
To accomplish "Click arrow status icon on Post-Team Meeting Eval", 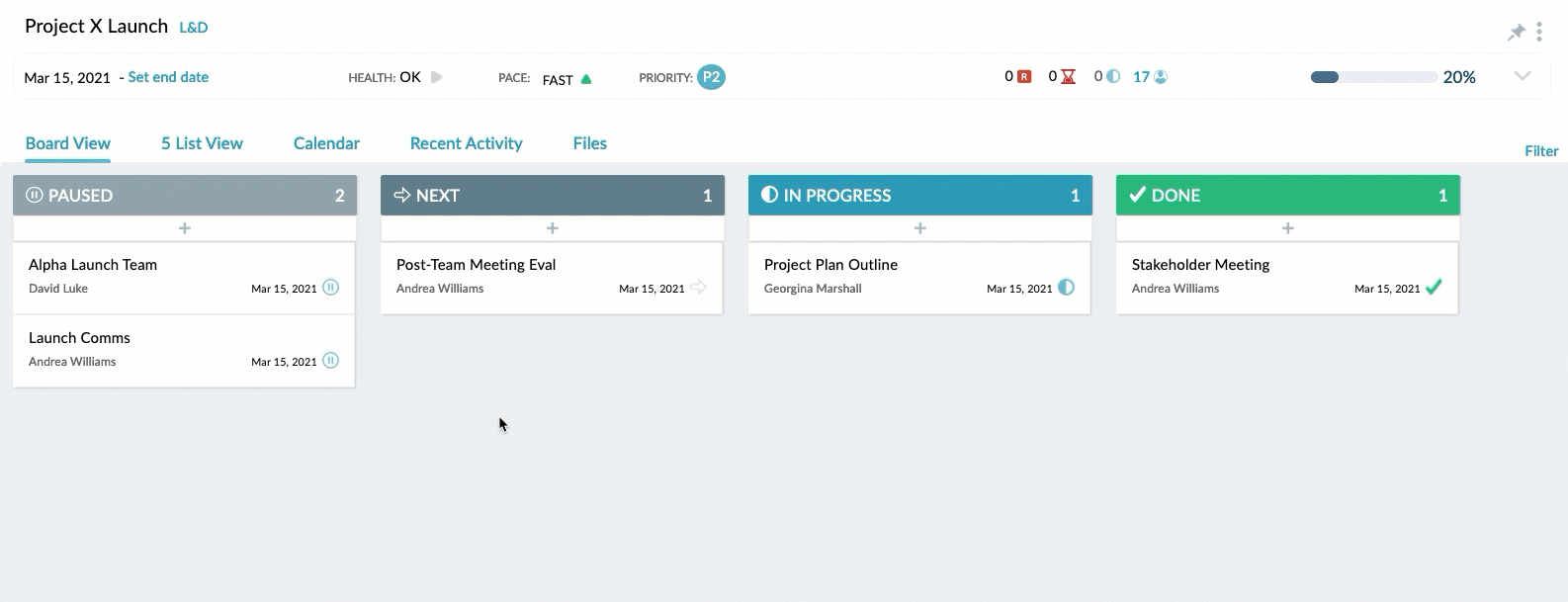I will pyautogui.click(x=699, y=288).
